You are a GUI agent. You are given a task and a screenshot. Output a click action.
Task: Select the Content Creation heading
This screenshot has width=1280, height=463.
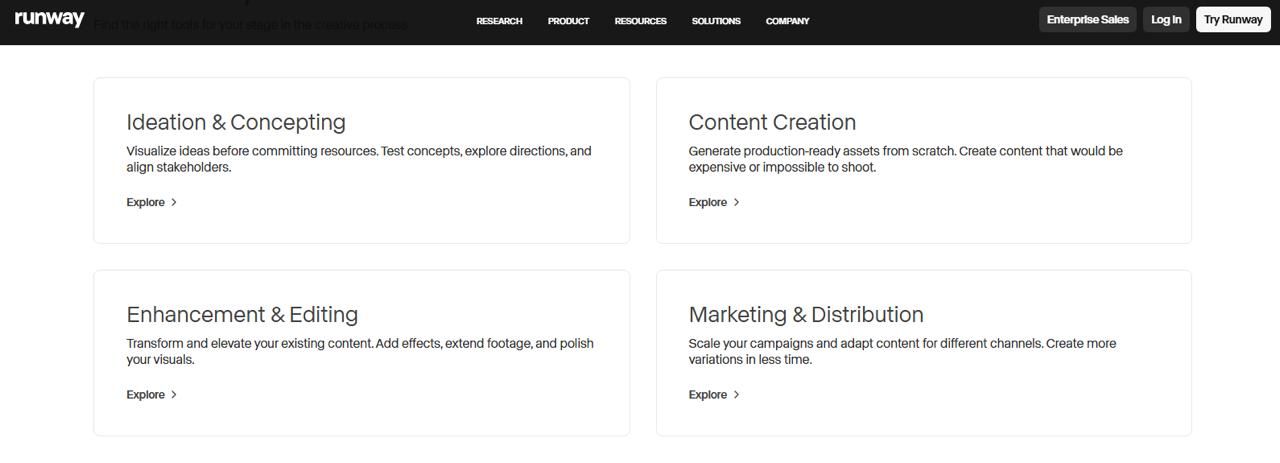point(772,122)
